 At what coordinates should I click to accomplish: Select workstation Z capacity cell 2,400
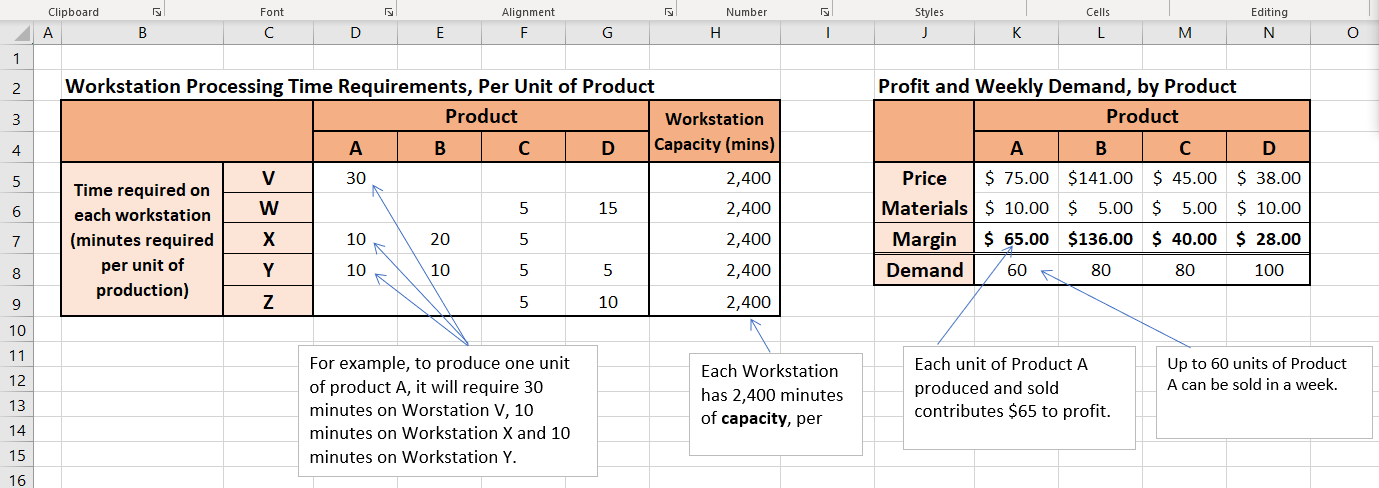tap(714, 301)
